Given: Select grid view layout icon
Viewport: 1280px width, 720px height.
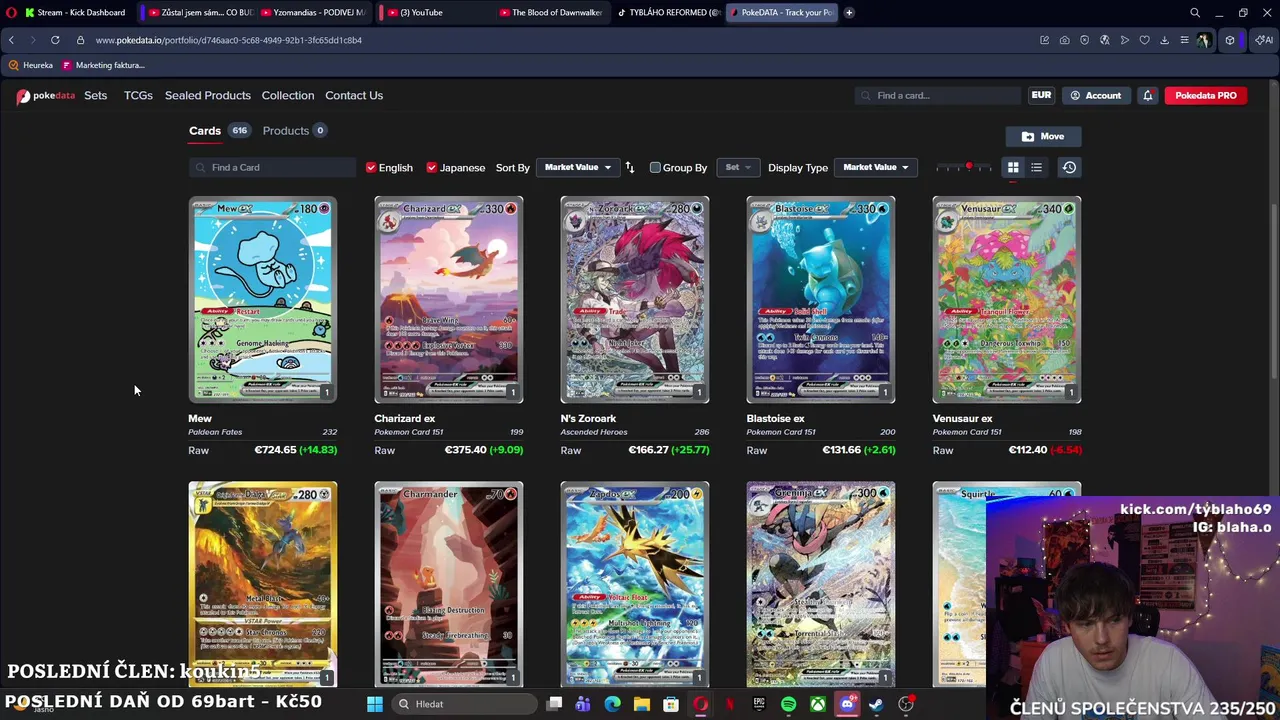Looking at the screenshot, I should [x=1013, y=168].
